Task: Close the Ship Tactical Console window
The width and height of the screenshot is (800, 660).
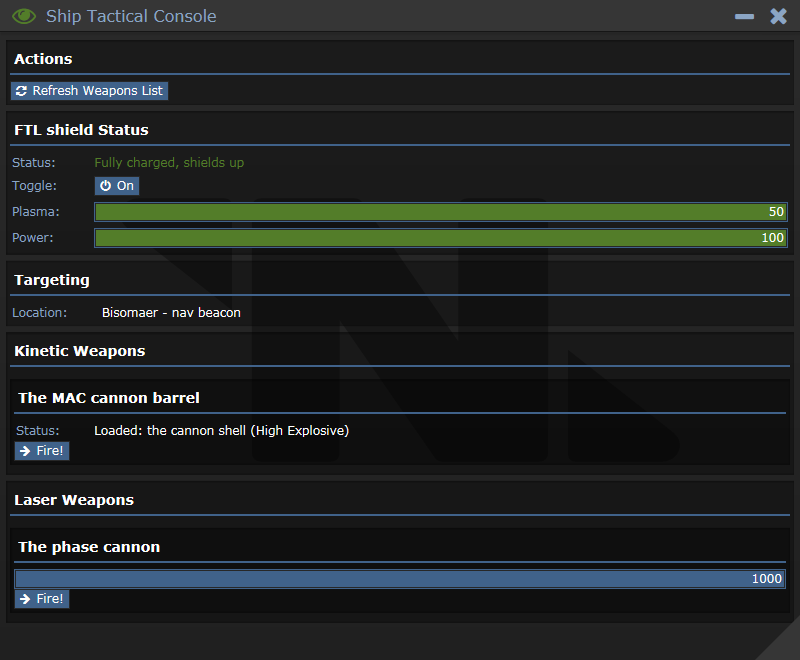Action: (x=779, y=16)
